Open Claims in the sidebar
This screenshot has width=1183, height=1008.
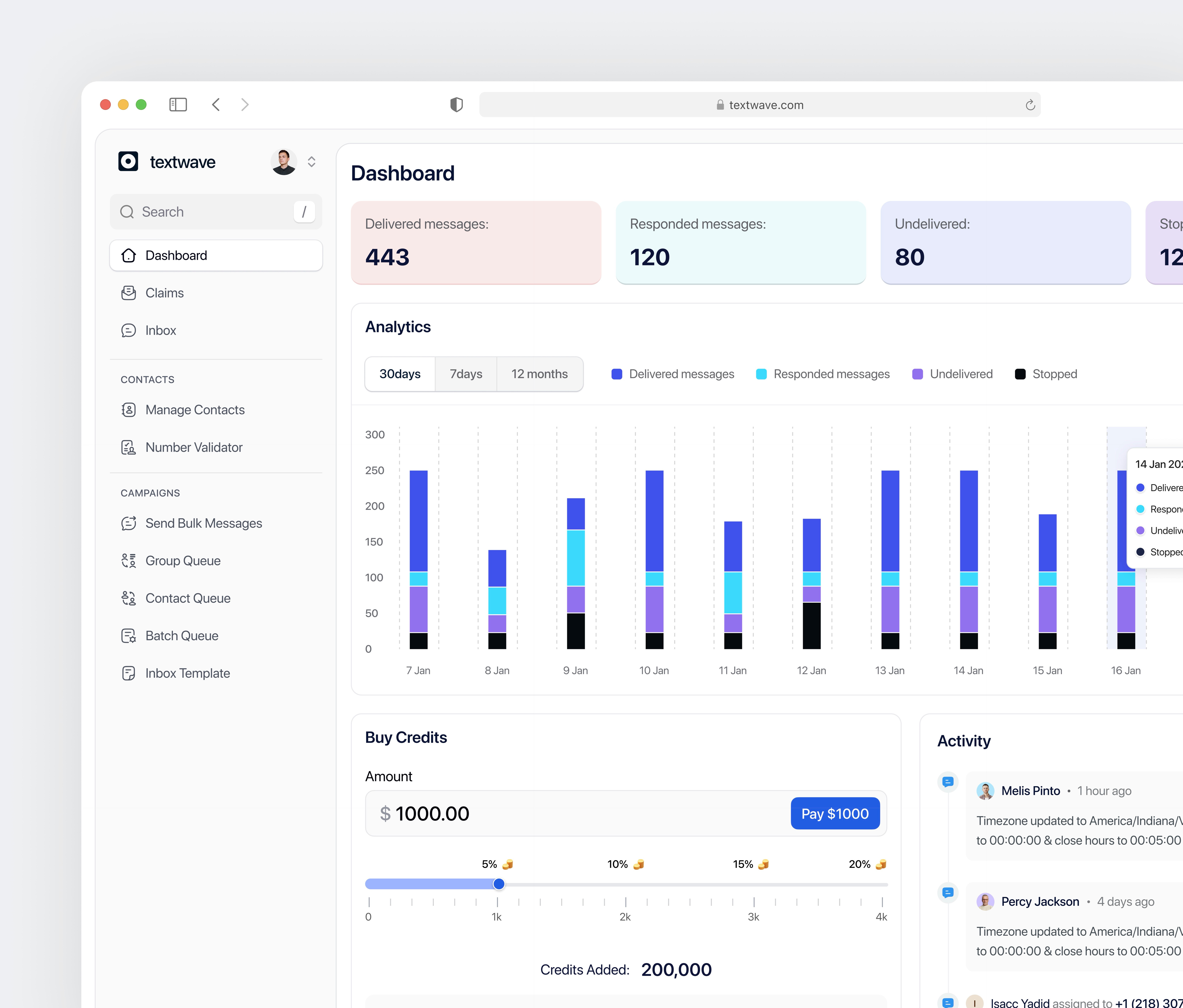pos(216,293)
